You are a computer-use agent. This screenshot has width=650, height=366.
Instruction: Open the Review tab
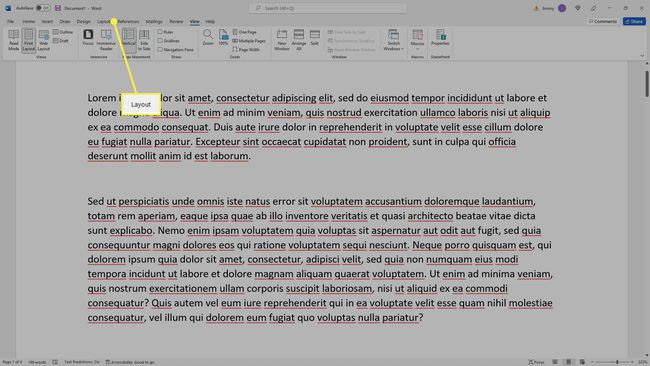(x=176, y=21)
